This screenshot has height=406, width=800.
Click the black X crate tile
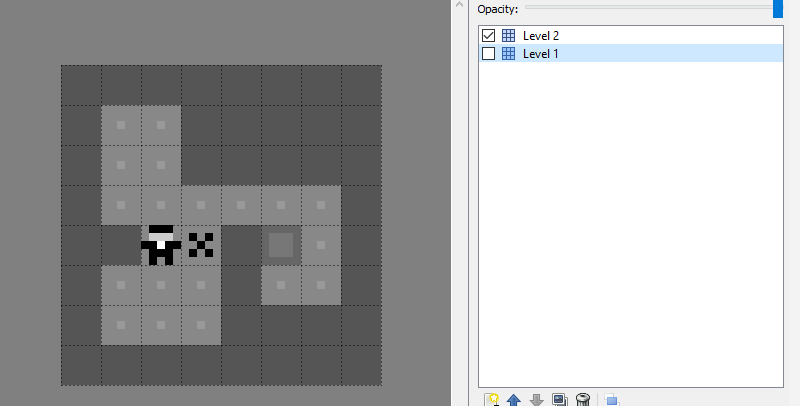[x=201, y=245]
